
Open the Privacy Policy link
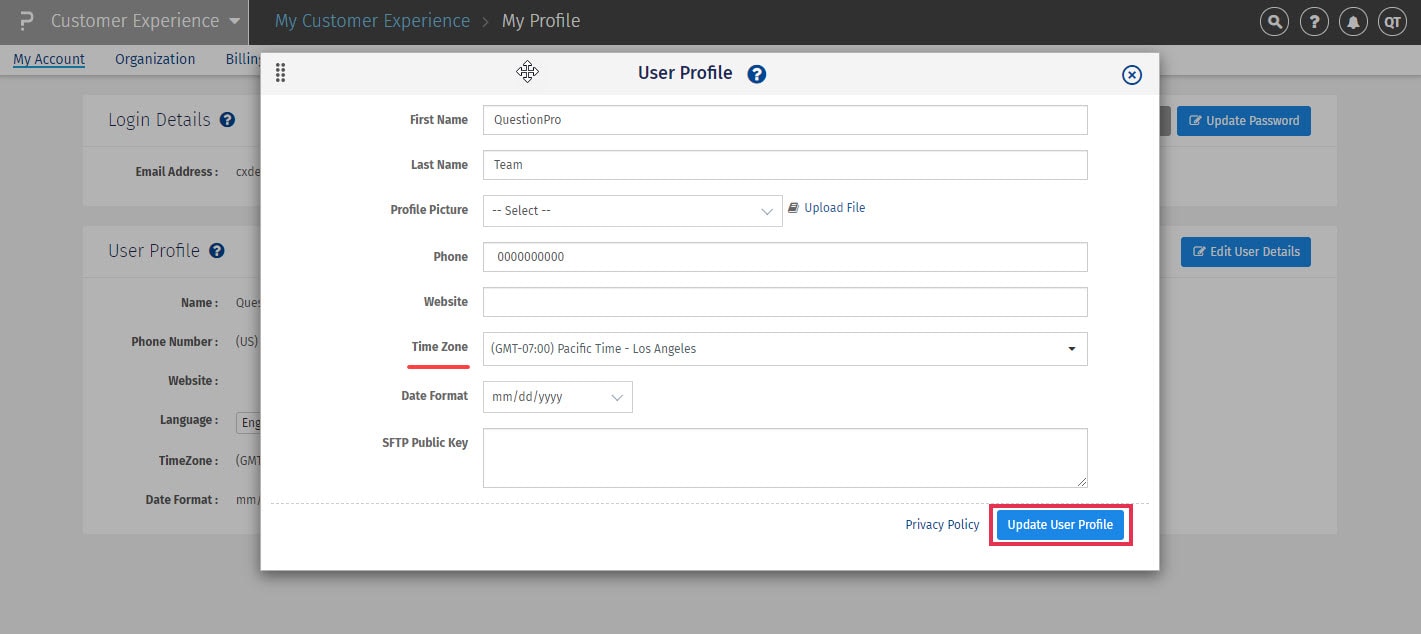[942, 525]
